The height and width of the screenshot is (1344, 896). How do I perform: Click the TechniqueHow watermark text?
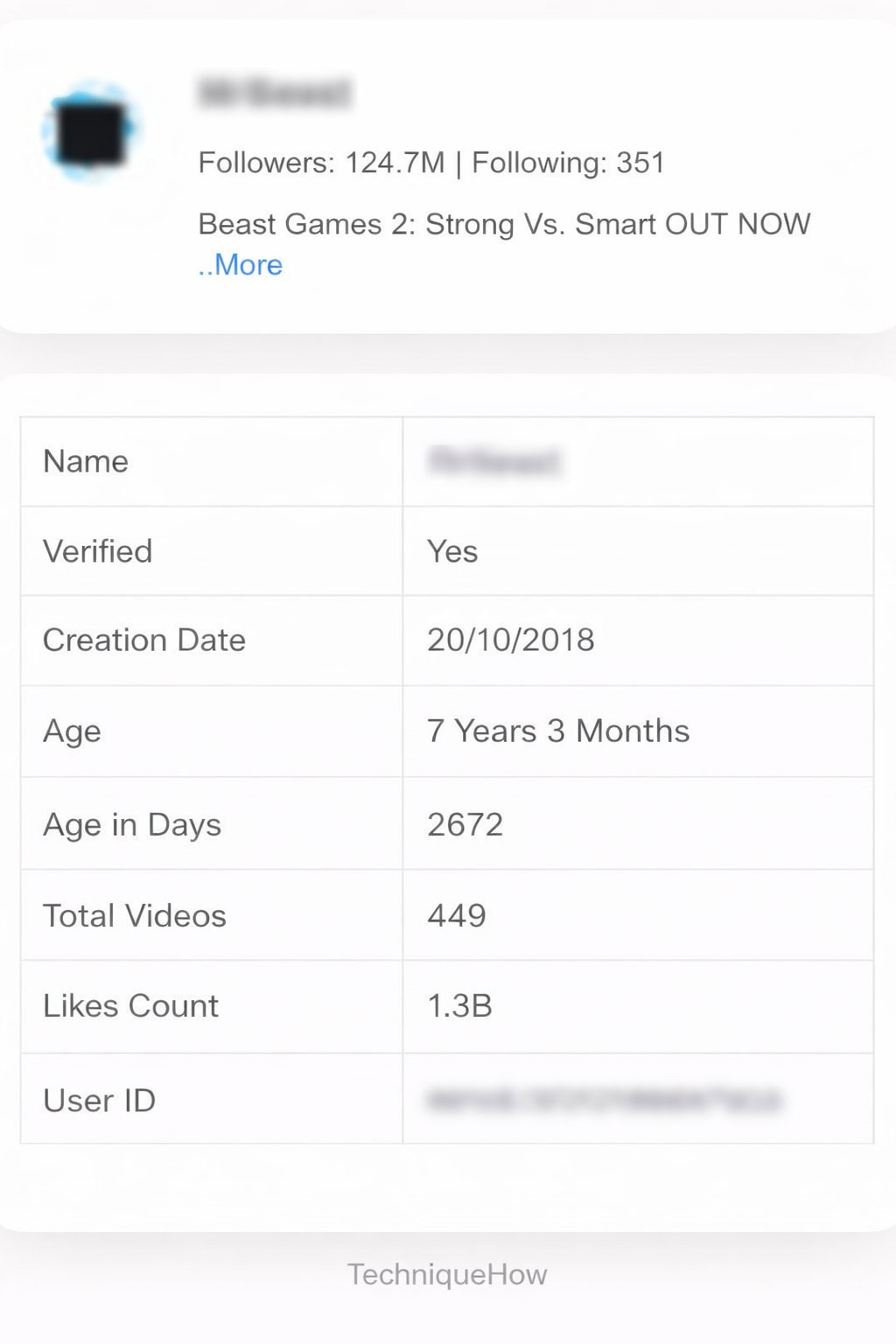[447, 1275]
